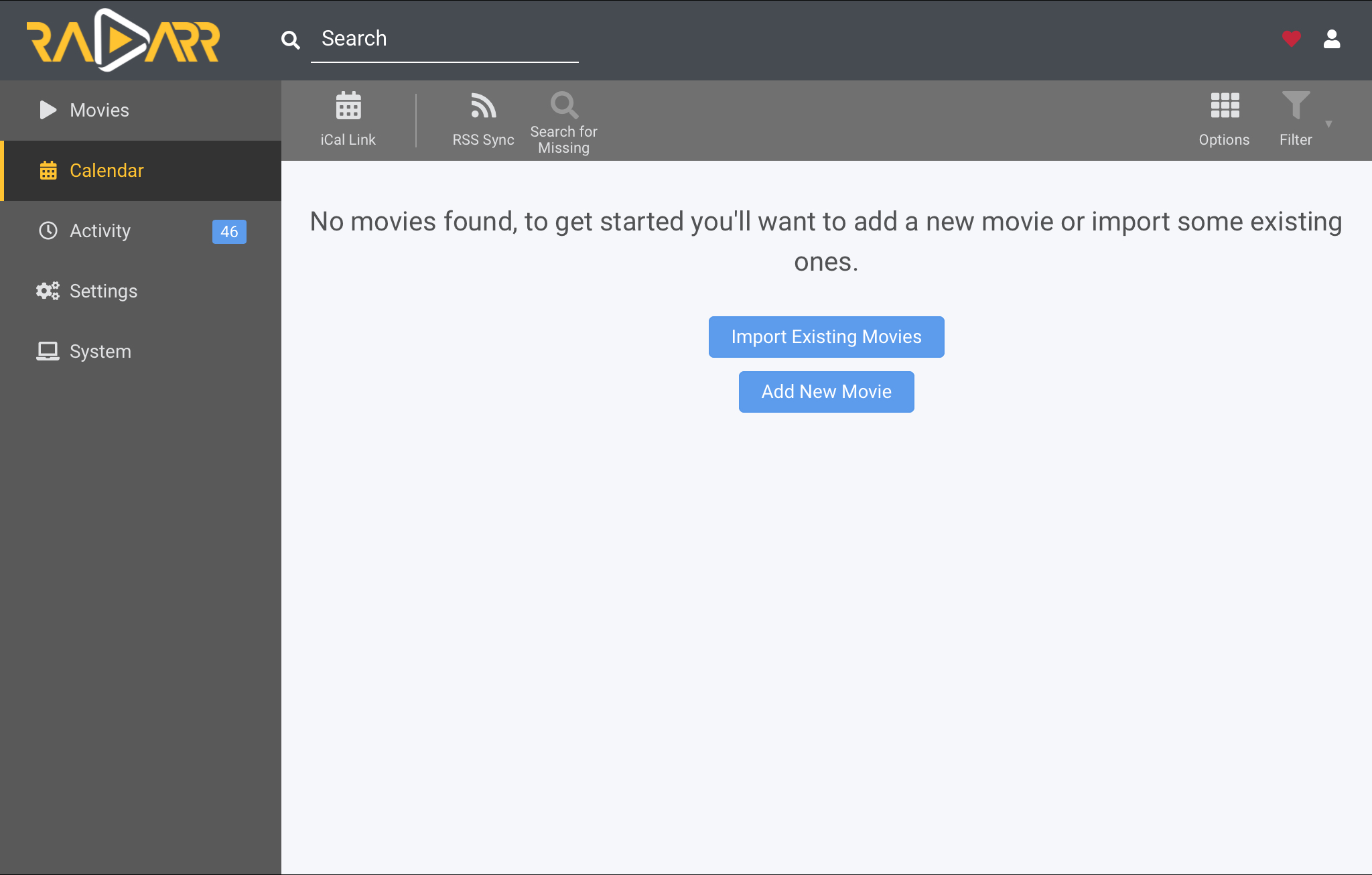Click the search magnifier icon

pos(291,40)
